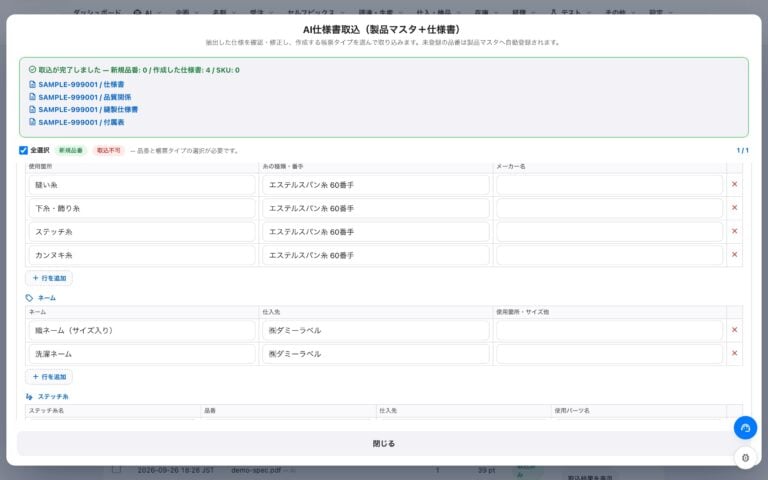Edit the カンヌキ糸 usage location field

point(142,255)
